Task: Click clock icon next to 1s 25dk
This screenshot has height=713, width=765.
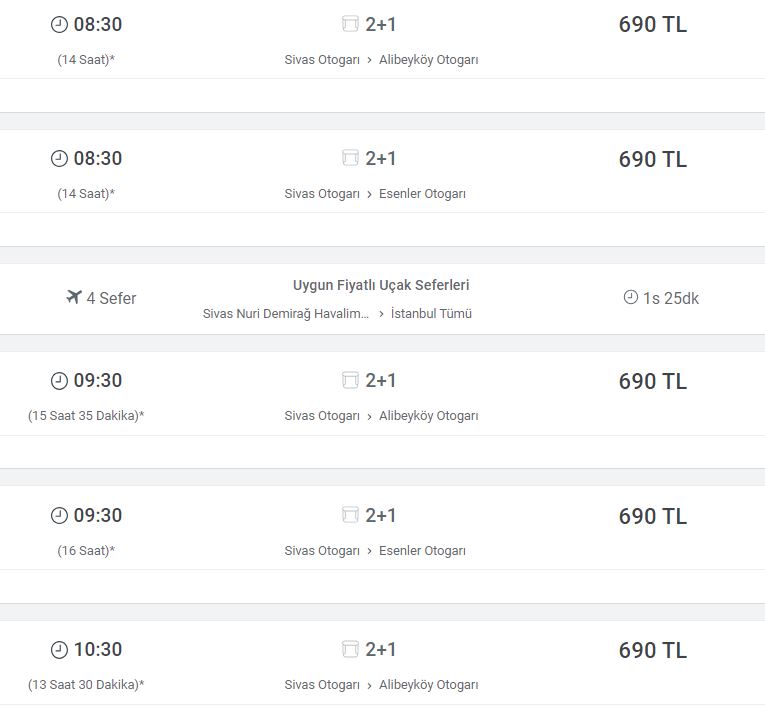Action: (x=630, y=297)
